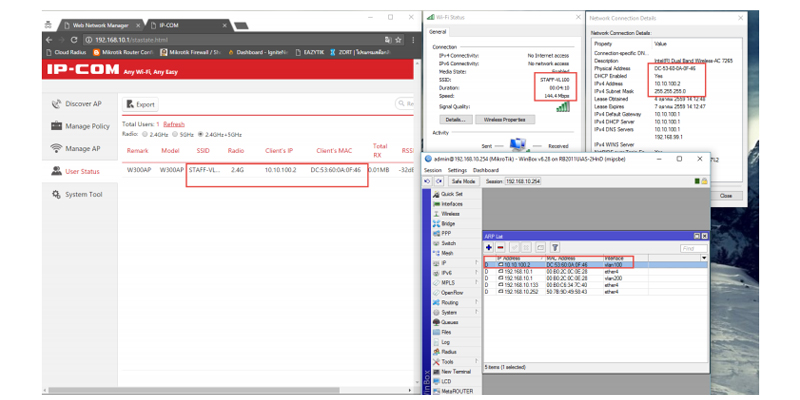The width and height of the screenshot is (800, 400).
Task: Open Manage AP in IP-COM sidebar
Action: [76, 148]
